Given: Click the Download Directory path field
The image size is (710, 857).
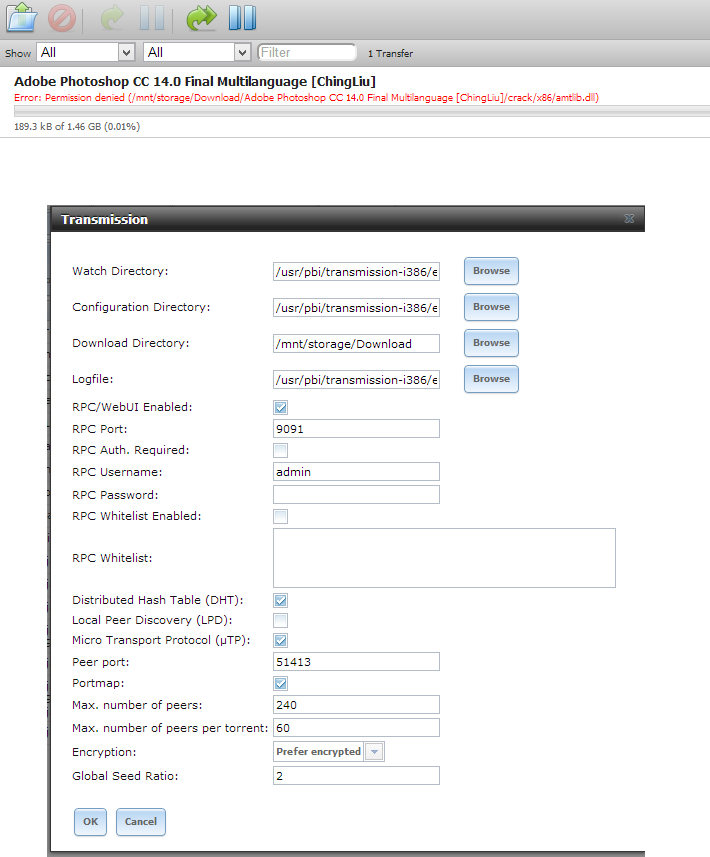Looking at the screenshot, I should tap(356, 344).
